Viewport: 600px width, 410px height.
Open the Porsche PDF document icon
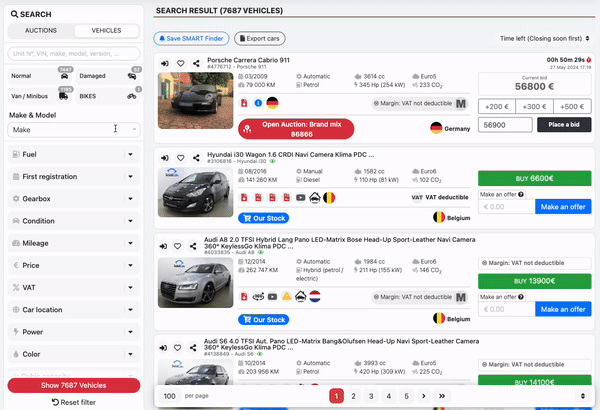coord(244,103)
